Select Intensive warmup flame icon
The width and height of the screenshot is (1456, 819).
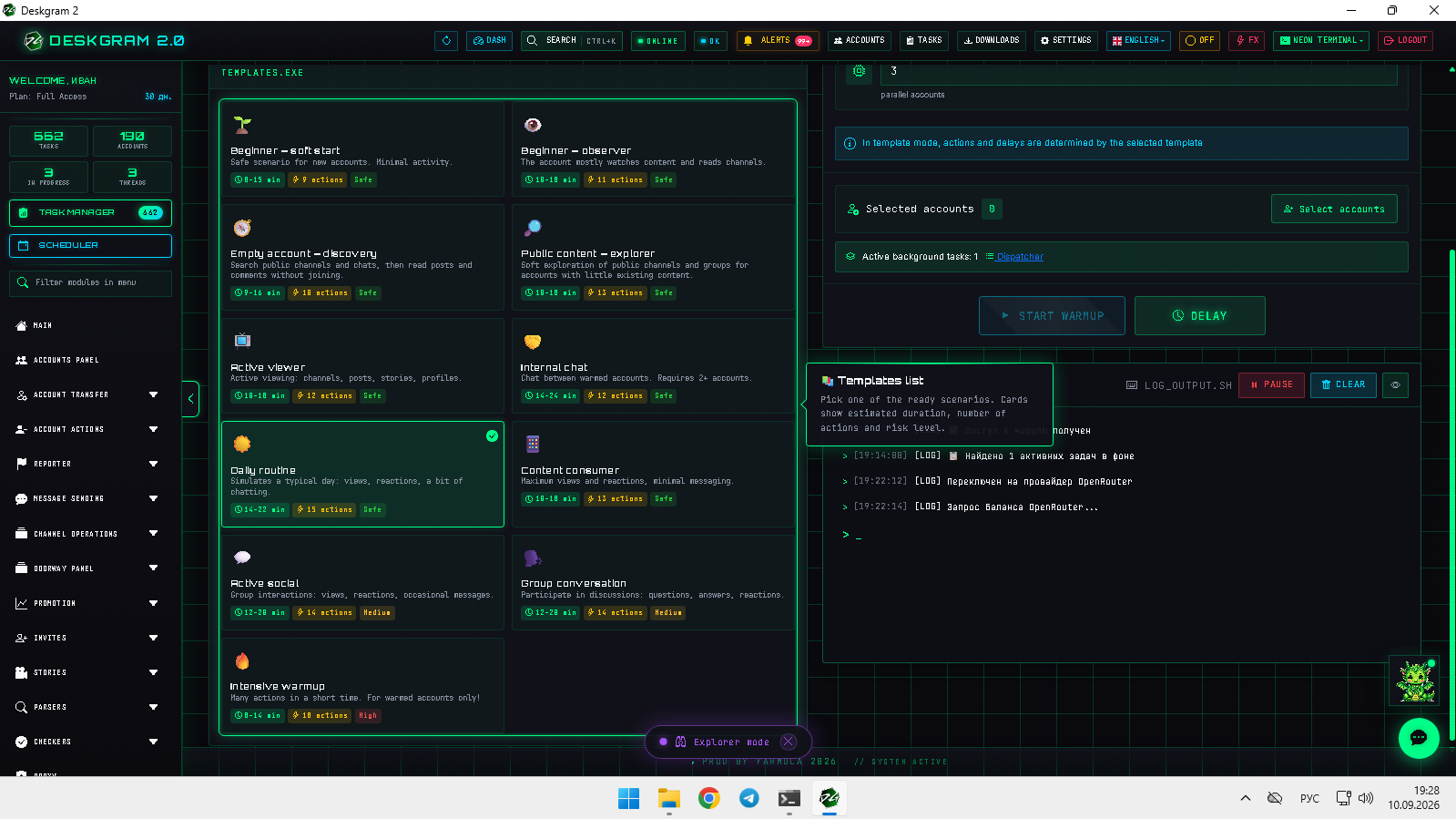[242, 660]
